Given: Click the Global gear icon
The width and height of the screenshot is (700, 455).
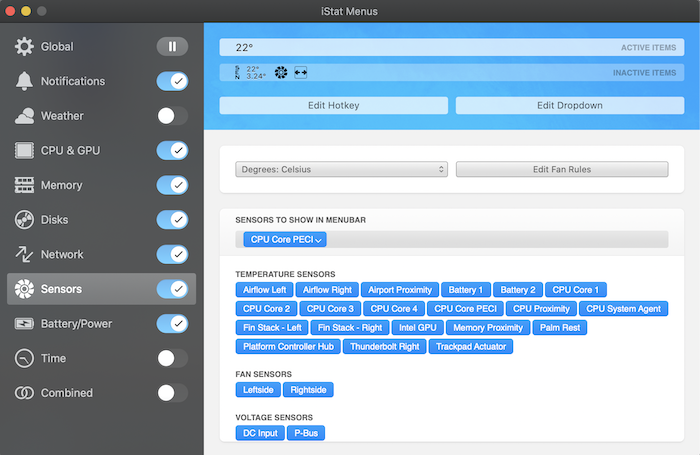Looking at the screenshot, I should coord(24,46).
